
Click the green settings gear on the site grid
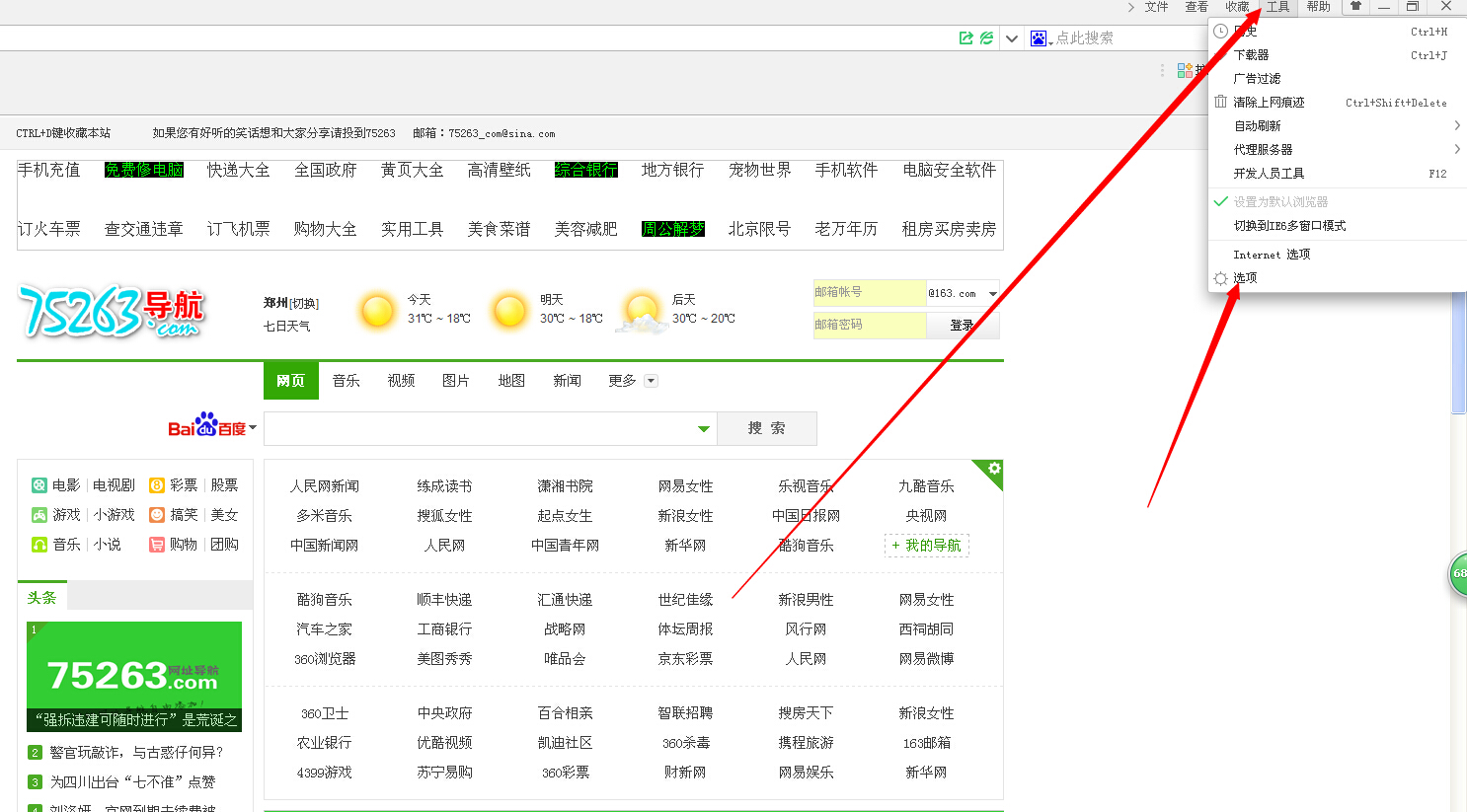pyautogui.click(x=994, y=469)
